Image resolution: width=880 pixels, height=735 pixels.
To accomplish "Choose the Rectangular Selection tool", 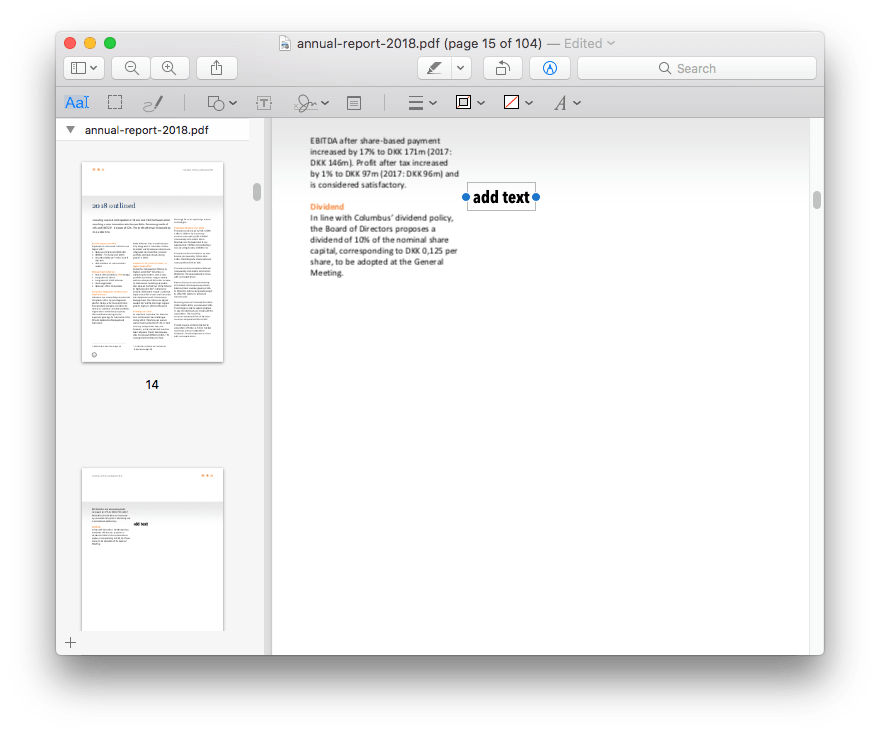I will tap(115, 103).
